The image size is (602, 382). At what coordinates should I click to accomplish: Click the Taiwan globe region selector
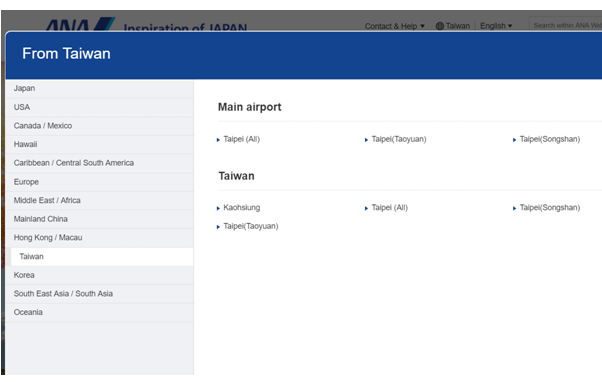(x=453, y=26)
